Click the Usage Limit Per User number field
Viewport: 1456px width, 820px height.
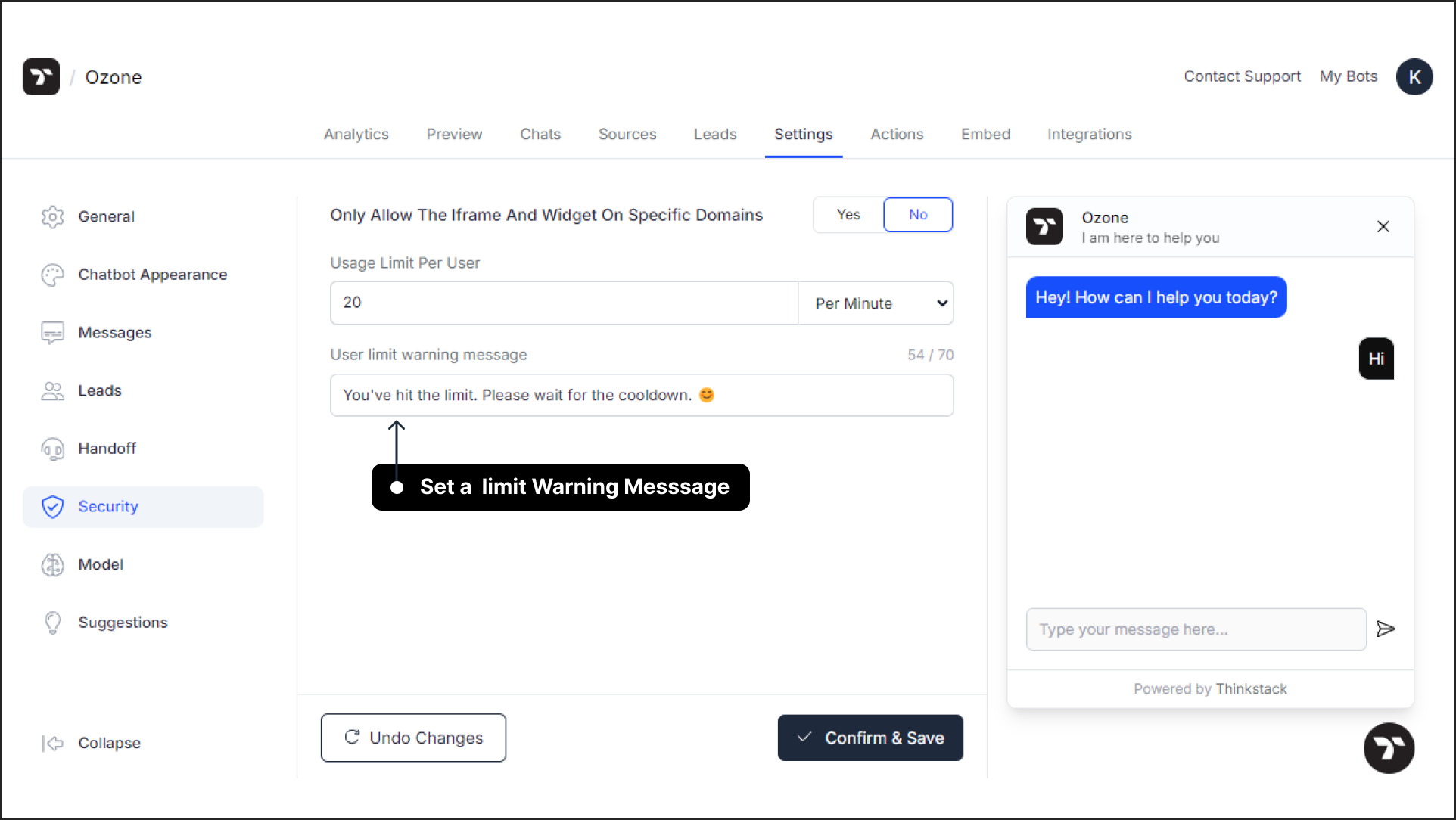pyautogui.click(x=564, y=303)
